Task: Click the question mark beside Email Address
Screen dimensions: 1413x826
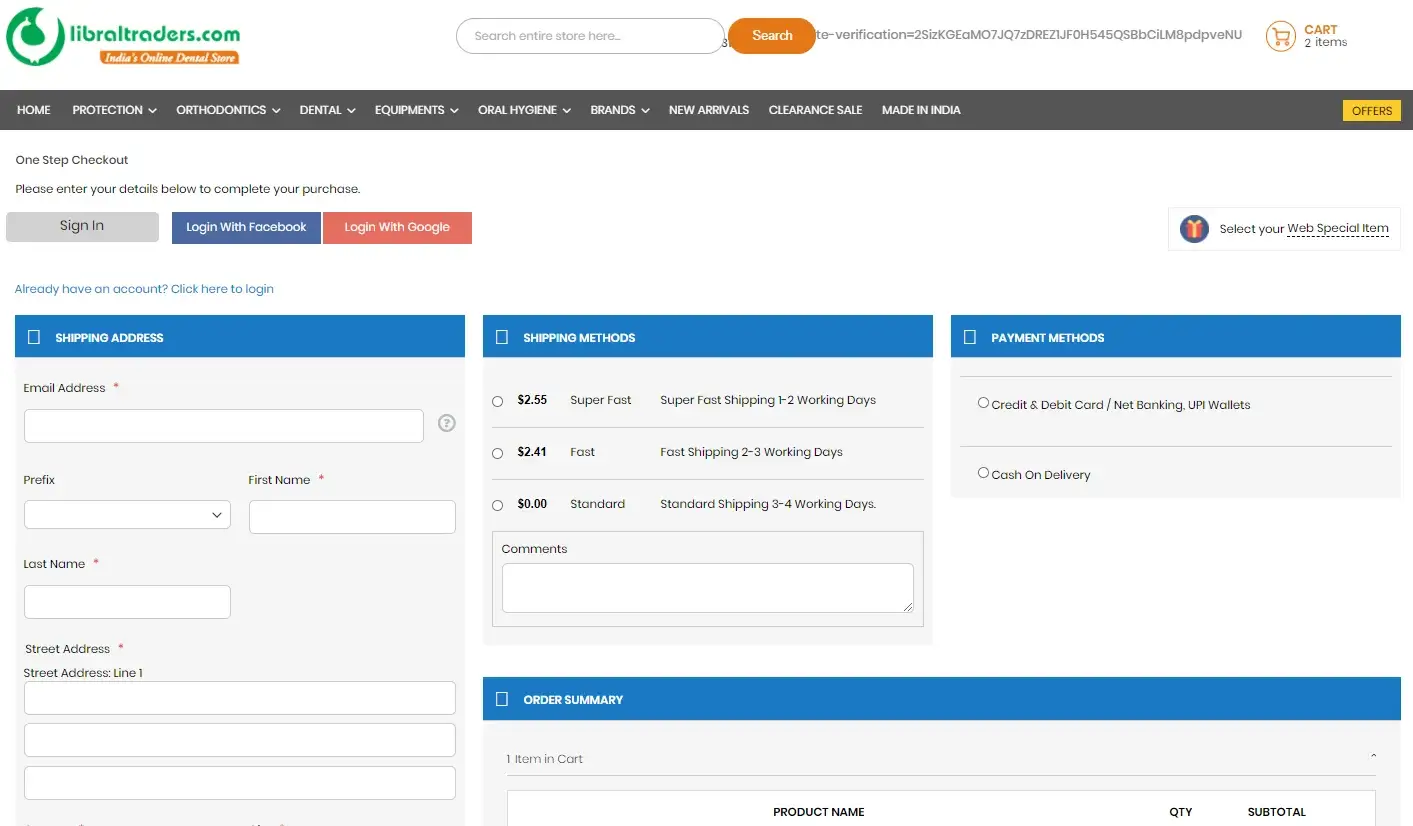Action: click(446, 423)
